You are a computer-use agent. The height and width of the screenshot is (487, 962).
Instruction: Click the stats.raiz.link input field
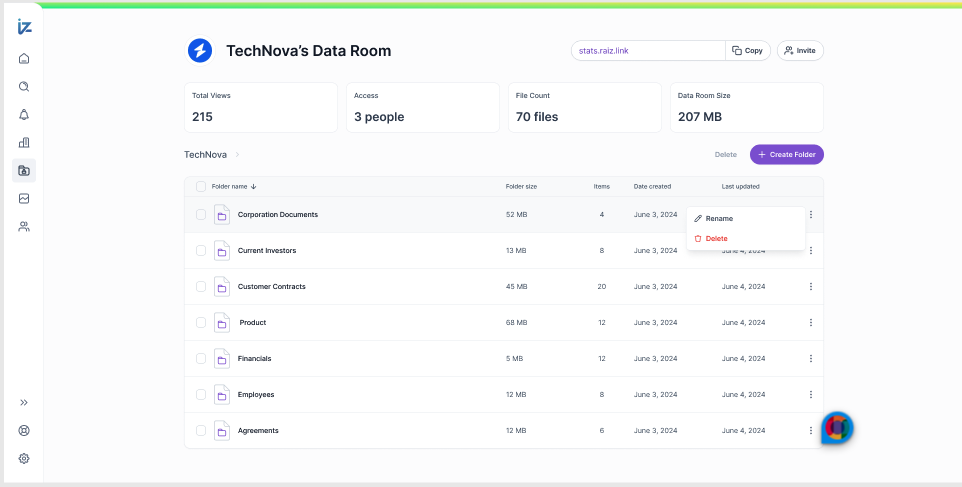click(x=647, y=50)
